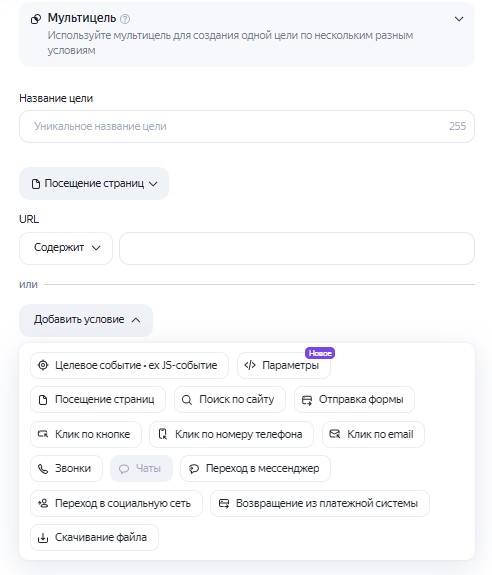This screenshot has width=492, height=575.
Task: Click the help icon next to Мультицель
Action: (125, 19)
